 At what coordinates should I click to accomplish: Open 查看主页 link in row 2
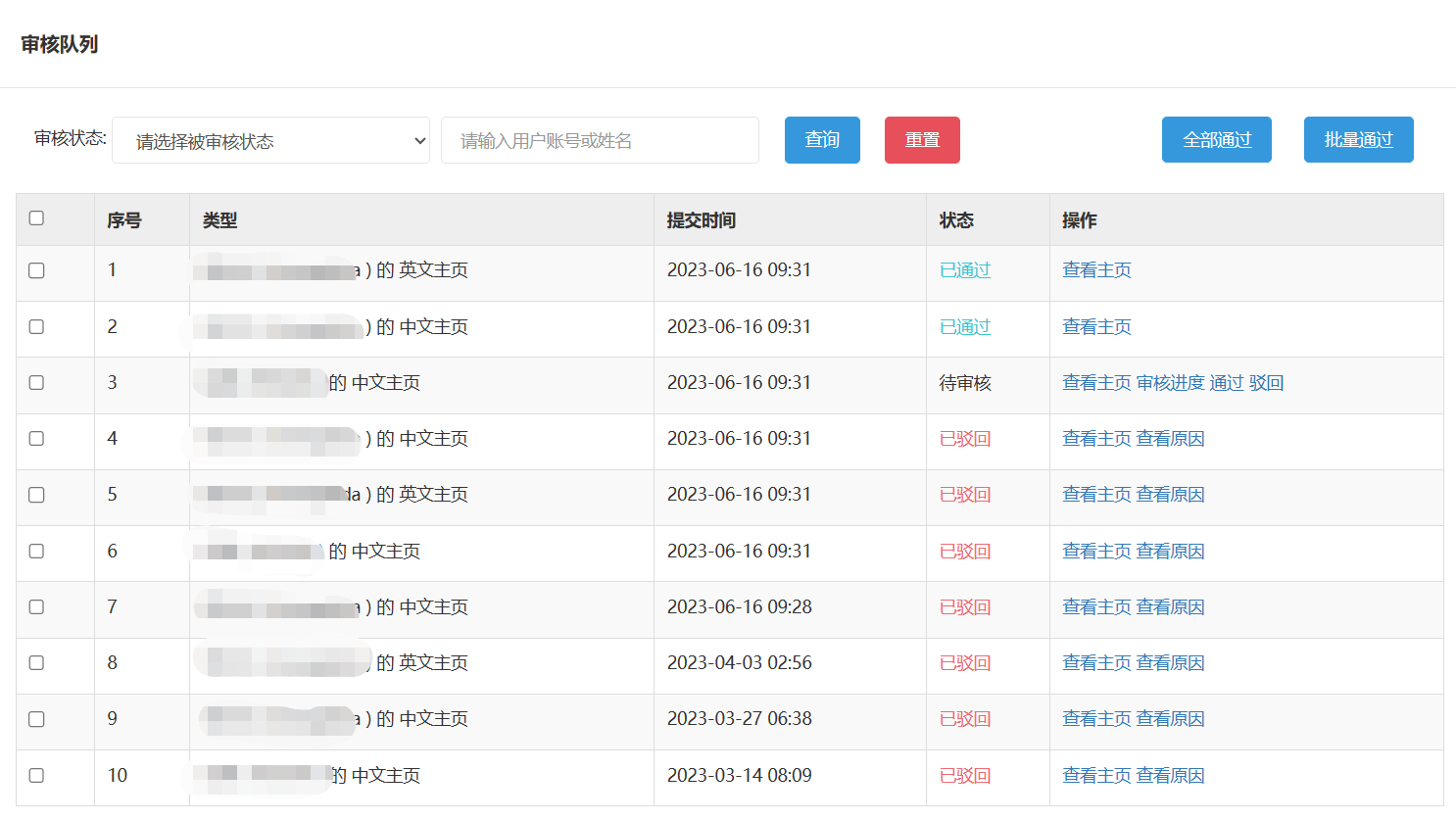(x=1096, y=327)
